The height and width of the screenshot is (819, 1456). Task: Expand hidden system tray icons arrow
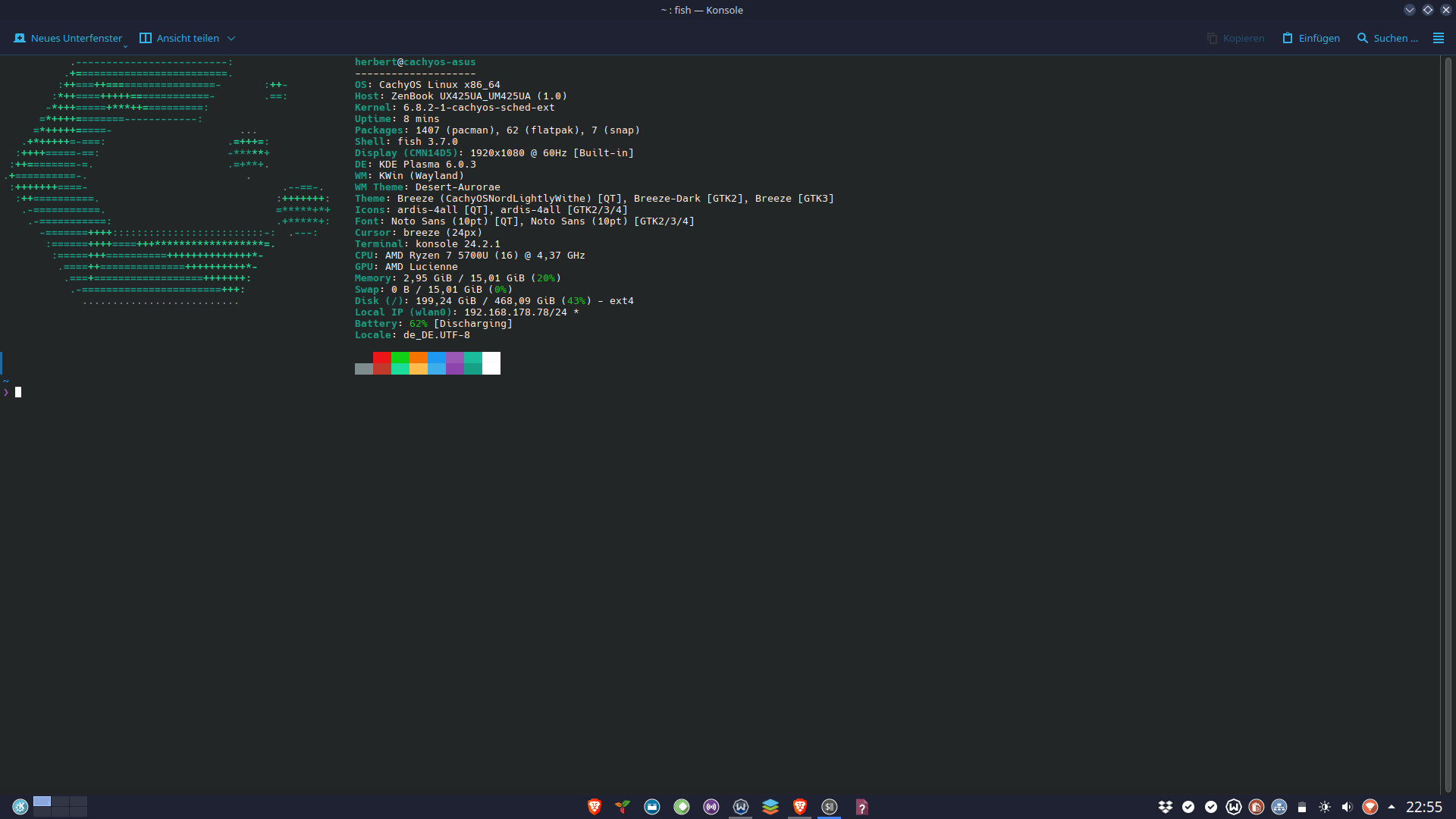(x=1392, y=807)
